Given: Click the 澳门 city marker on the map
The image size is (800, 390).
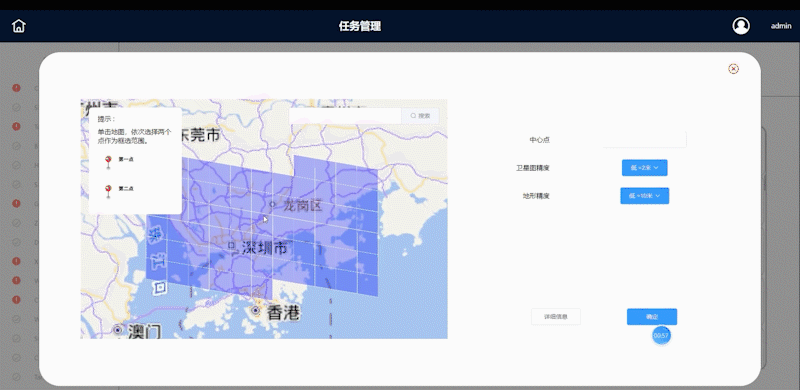Looking at the screenshot, I should point(118,330).
